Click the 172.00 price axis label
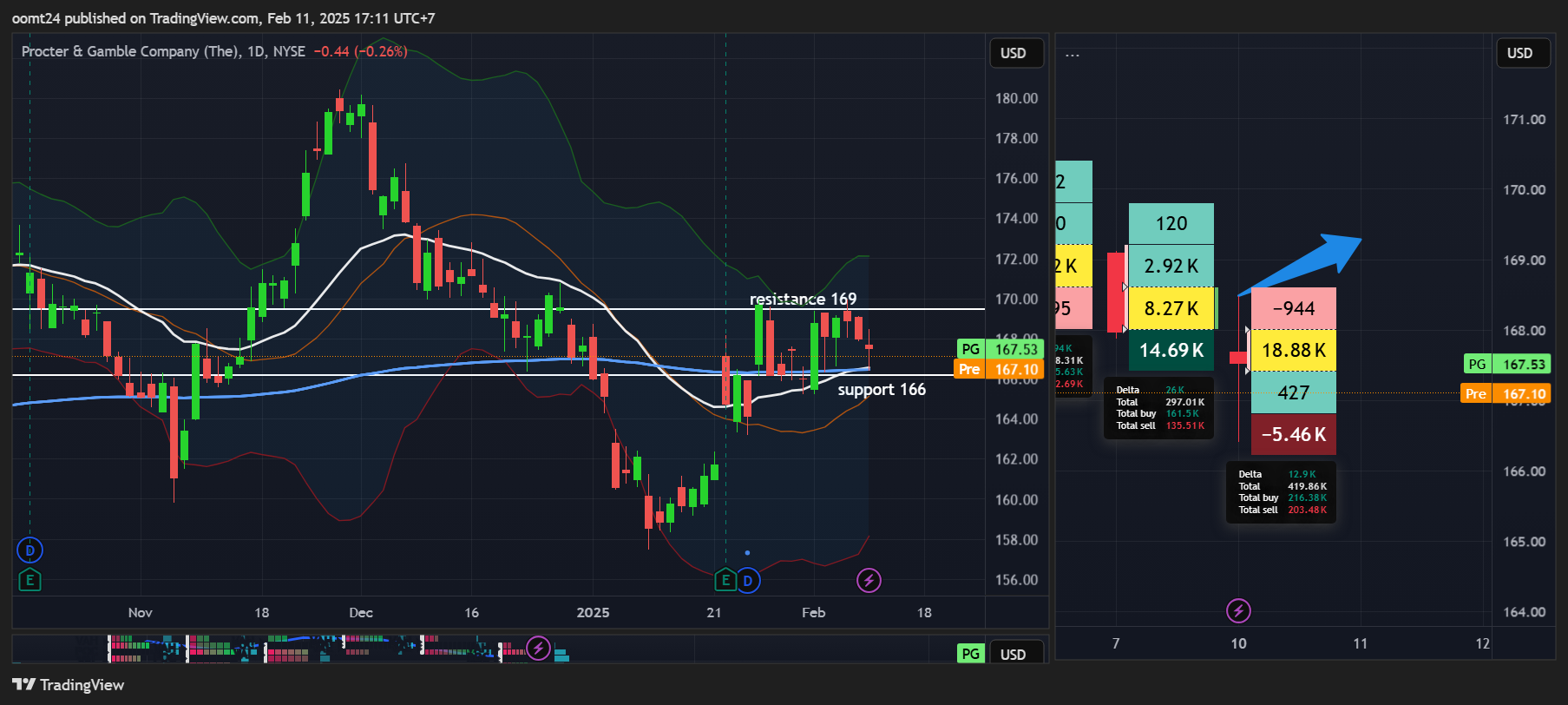This screenshot has width=1568, height=705. point(1016,259)
